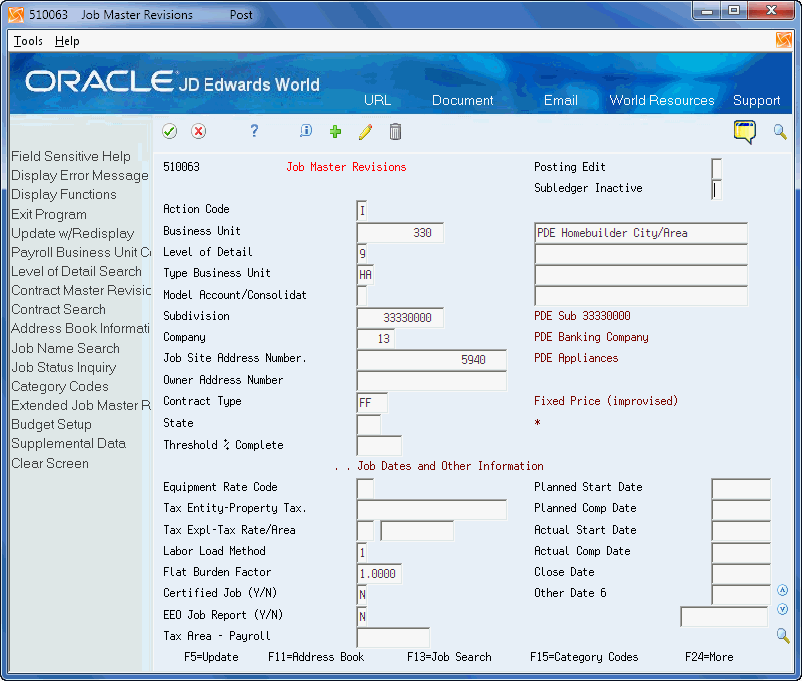
Task: Click the Model Account/Consolidat field
Action: point(362,296)
